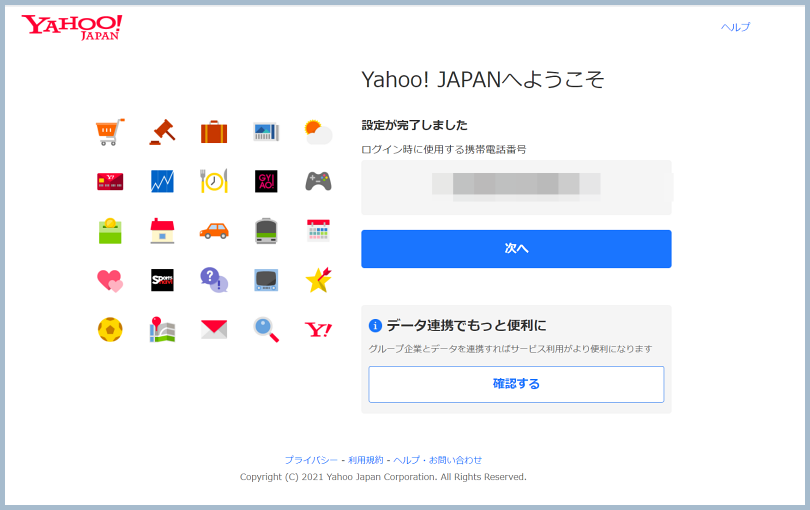
Task: Click the pink hearts partner icon
Action: coord(110,281)
